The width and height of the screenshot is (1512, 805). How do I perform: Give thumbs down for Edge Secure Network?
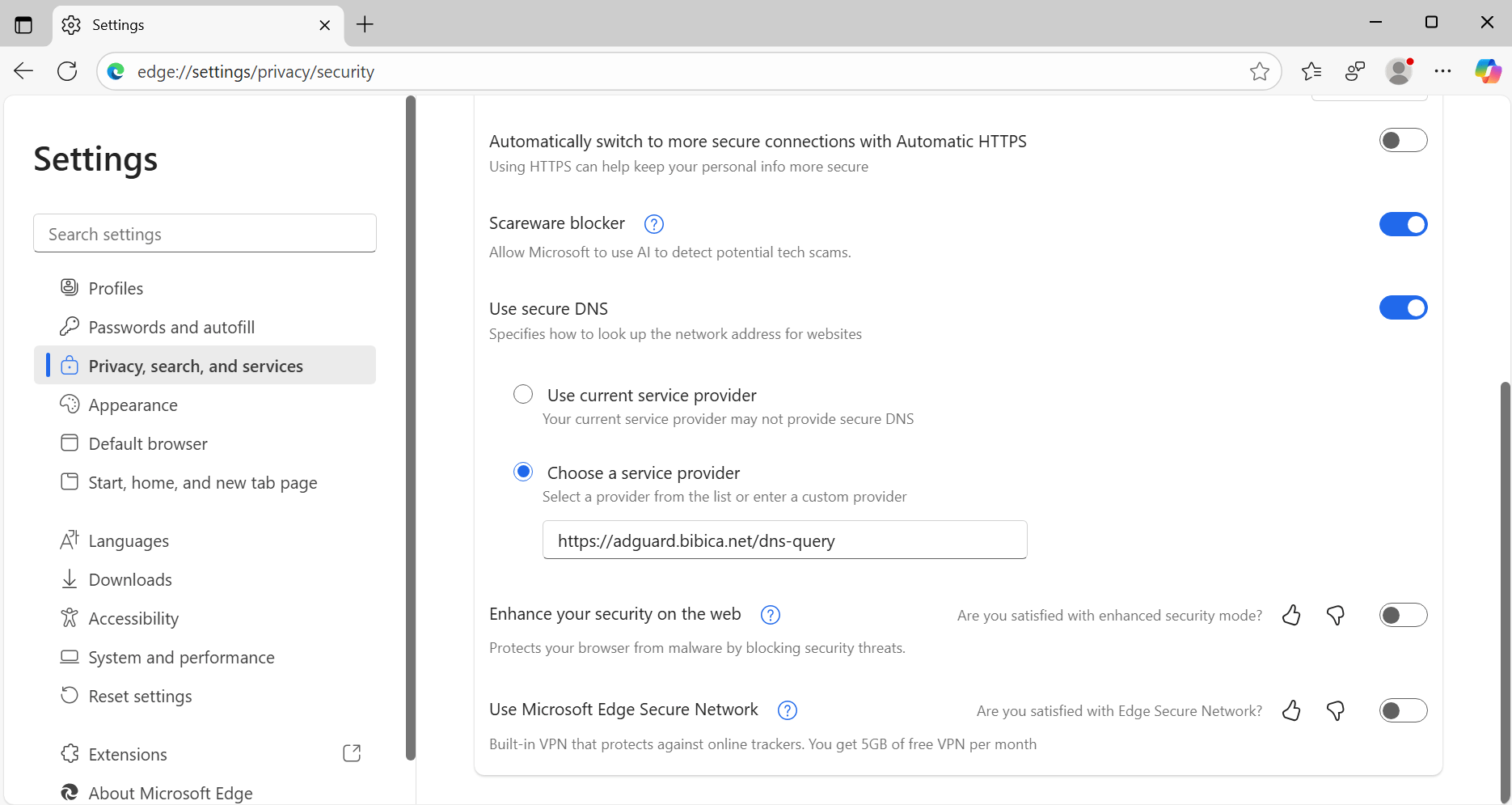[1335, 710]
